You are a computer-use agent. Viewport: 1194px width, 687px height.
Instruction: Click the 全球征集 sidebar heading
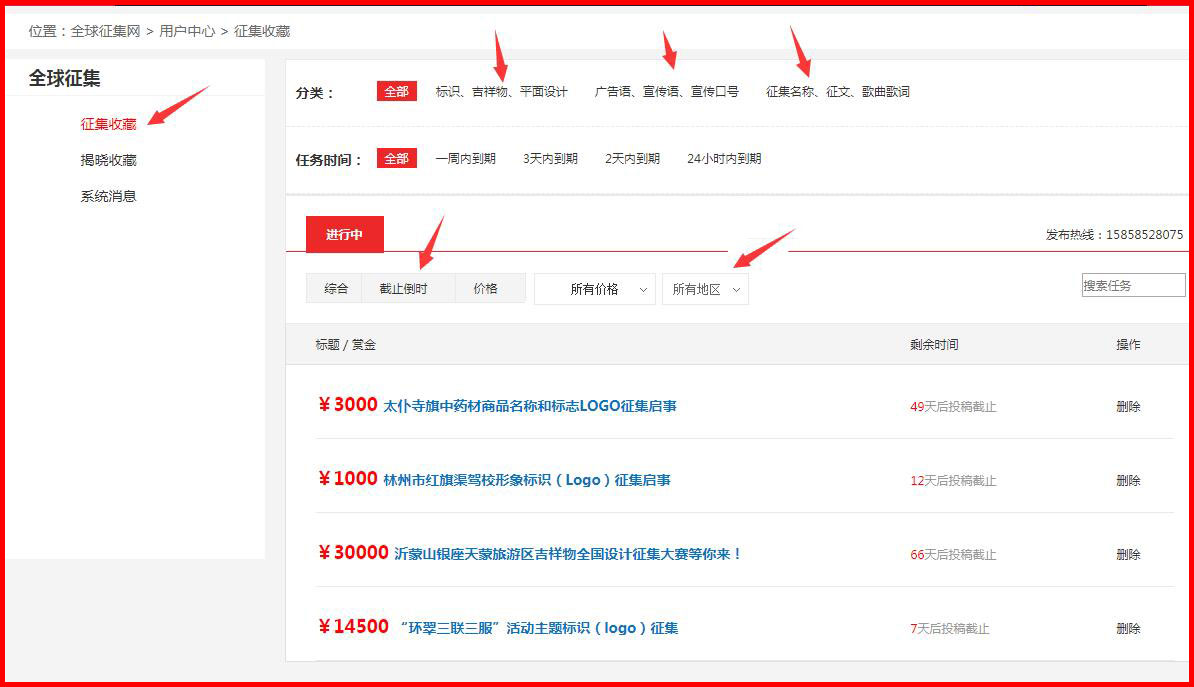(x=65, y=78)
